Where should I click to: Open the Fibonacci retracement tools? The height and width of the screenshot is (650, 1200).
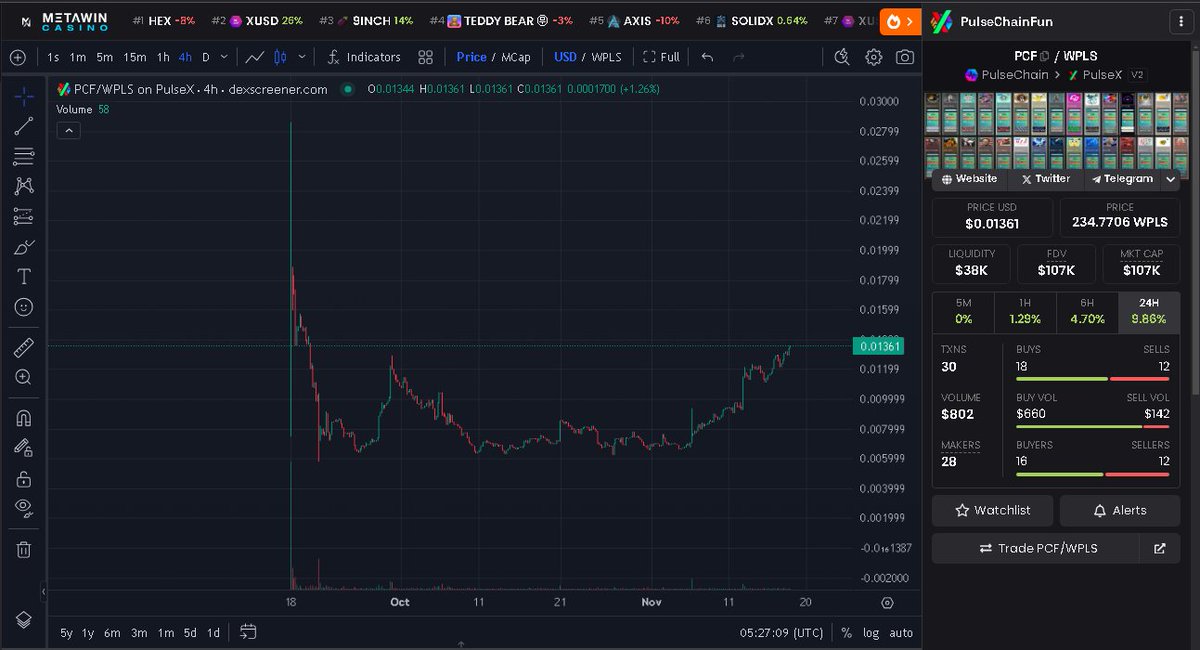[24, 156]
